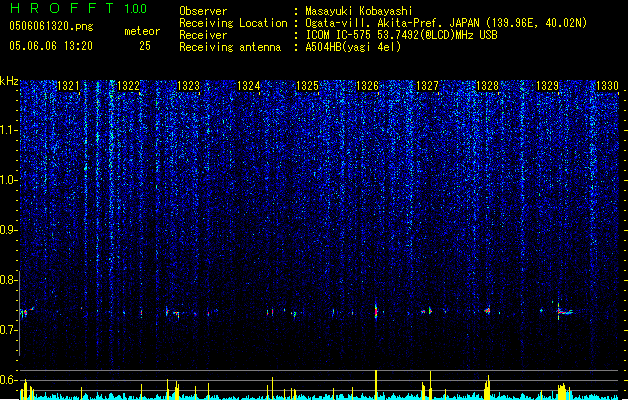The image size is (629, 400).
Task: Click the meteor count value 25
Action: click(145, 46)
